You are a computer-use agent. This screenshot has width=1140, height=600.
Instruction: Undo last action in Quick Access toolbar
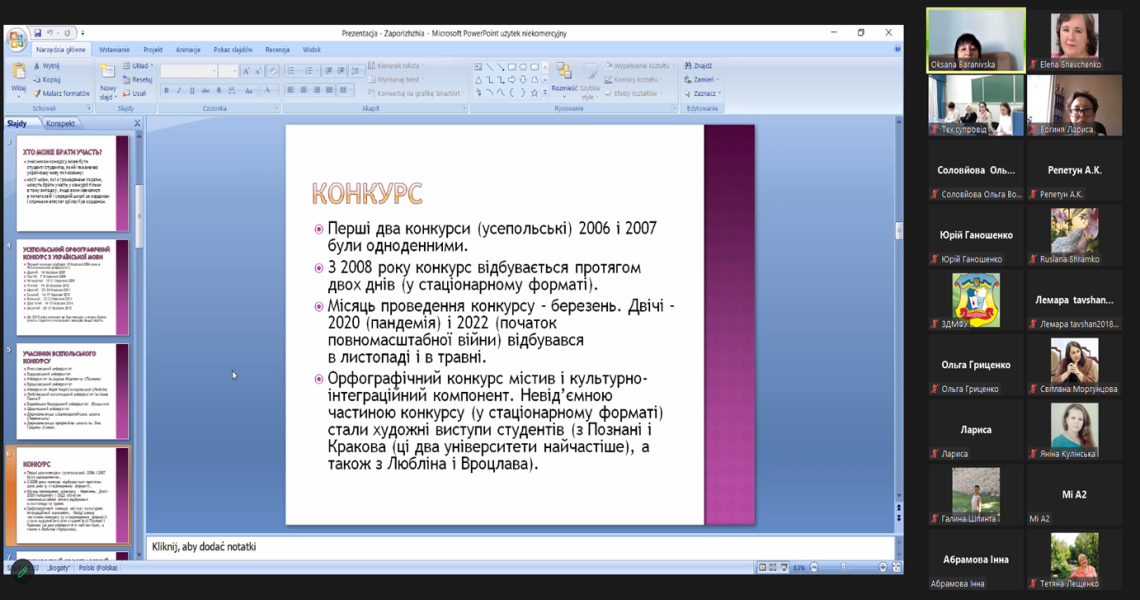click(50, 33)
